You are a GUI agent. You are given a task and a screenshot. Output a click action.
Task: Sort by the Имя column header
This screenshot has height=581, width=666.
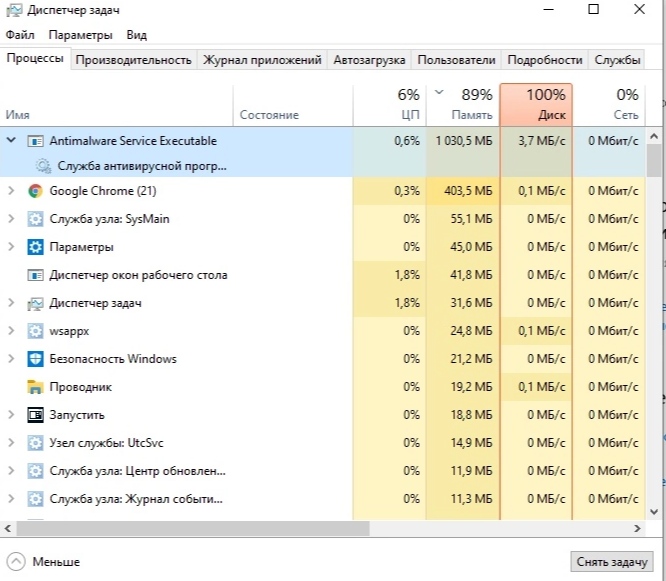coord(116,105)
